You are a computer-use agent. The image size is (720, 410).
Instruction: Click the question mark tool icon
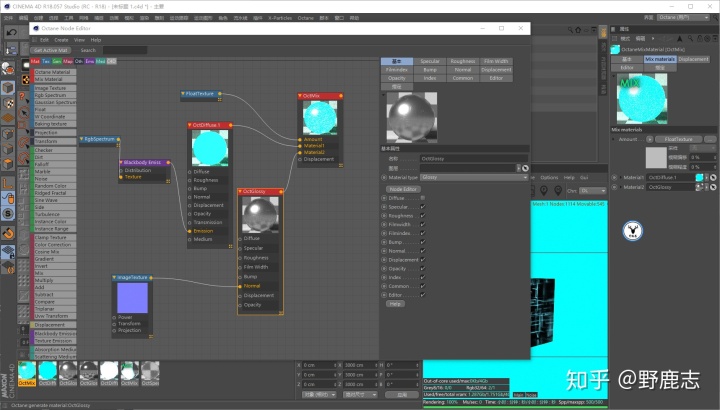coord(22,96)
